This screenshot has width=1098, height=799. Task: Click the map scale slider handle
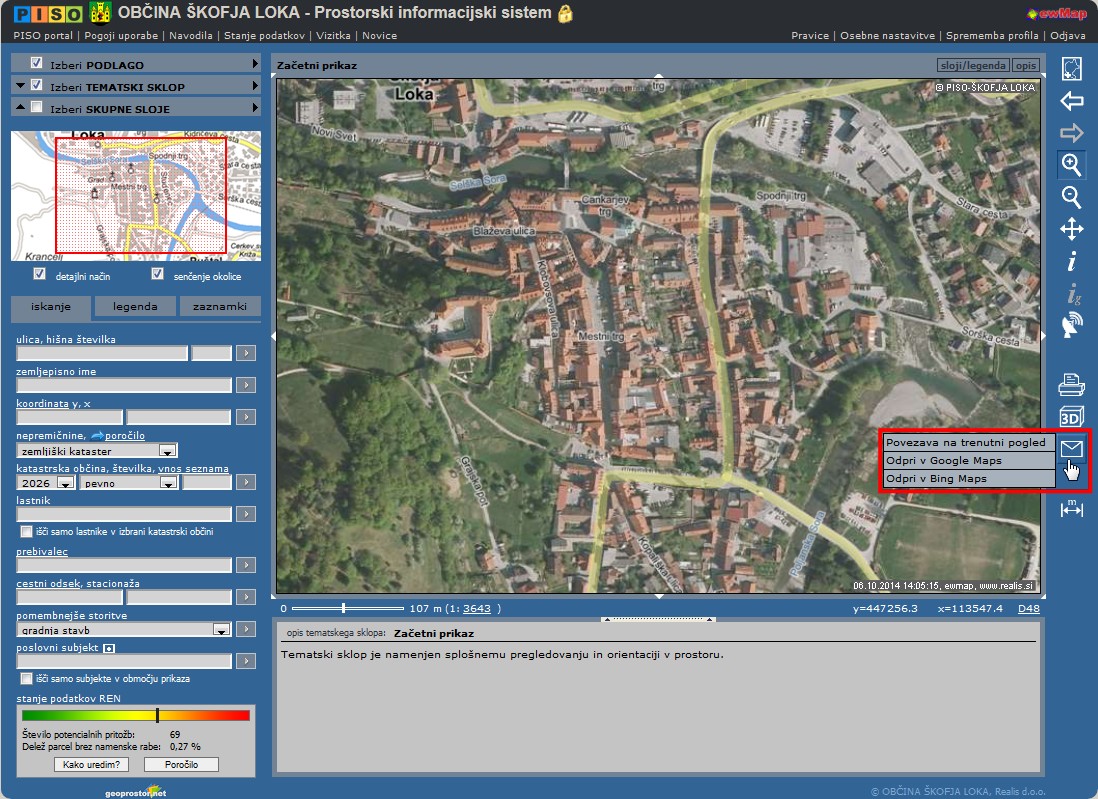[x=343, y=608]
